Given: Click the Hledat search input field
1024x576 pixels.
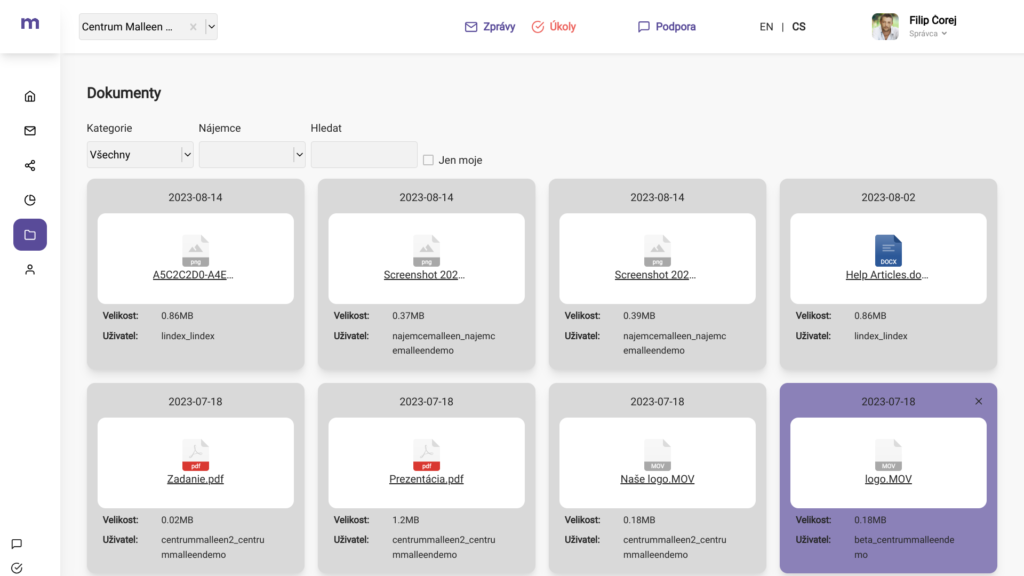Looking at the screenshot, I should click(364, 155).
